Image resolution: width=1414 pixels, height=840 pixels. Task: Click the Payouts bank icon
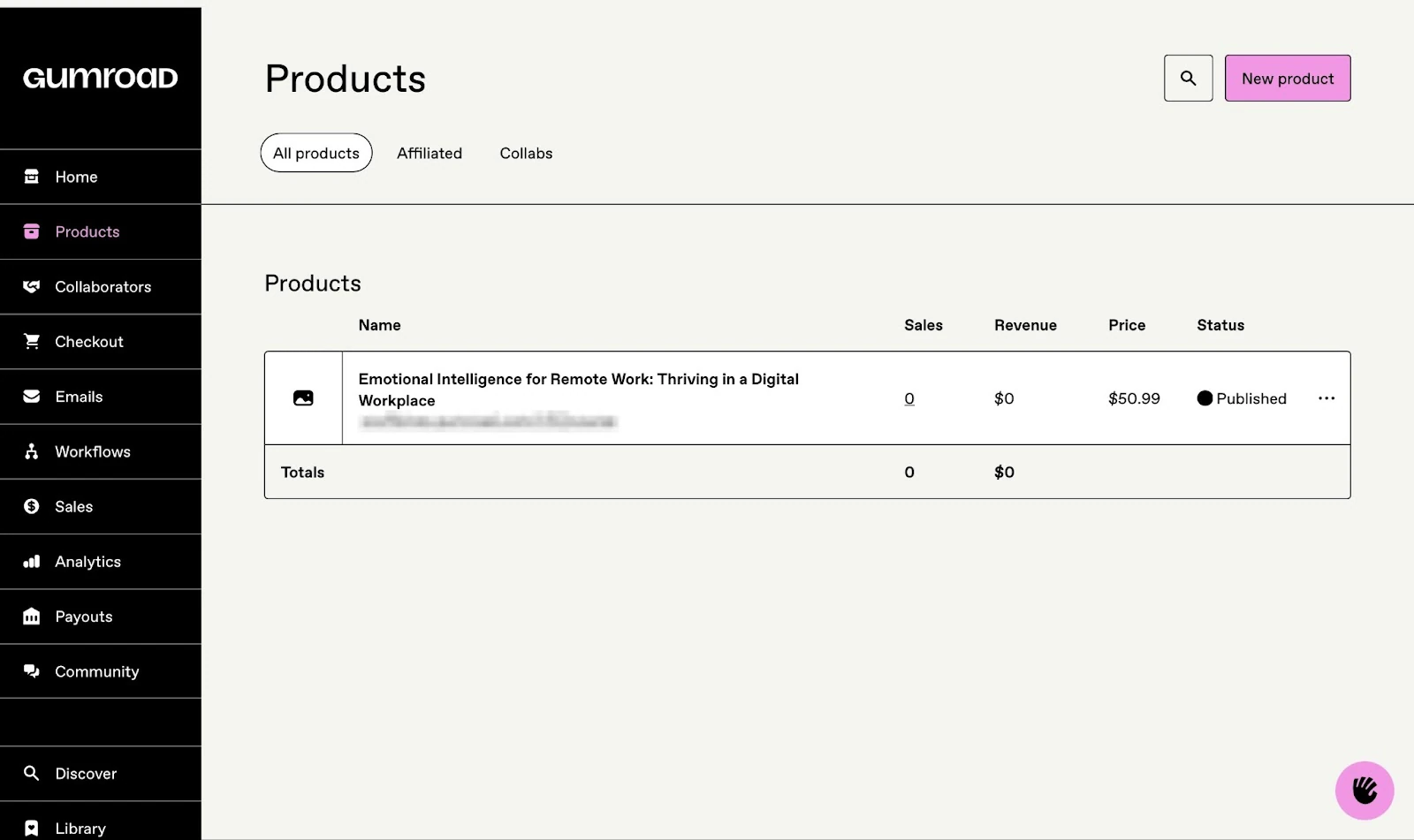click(32, 617)
